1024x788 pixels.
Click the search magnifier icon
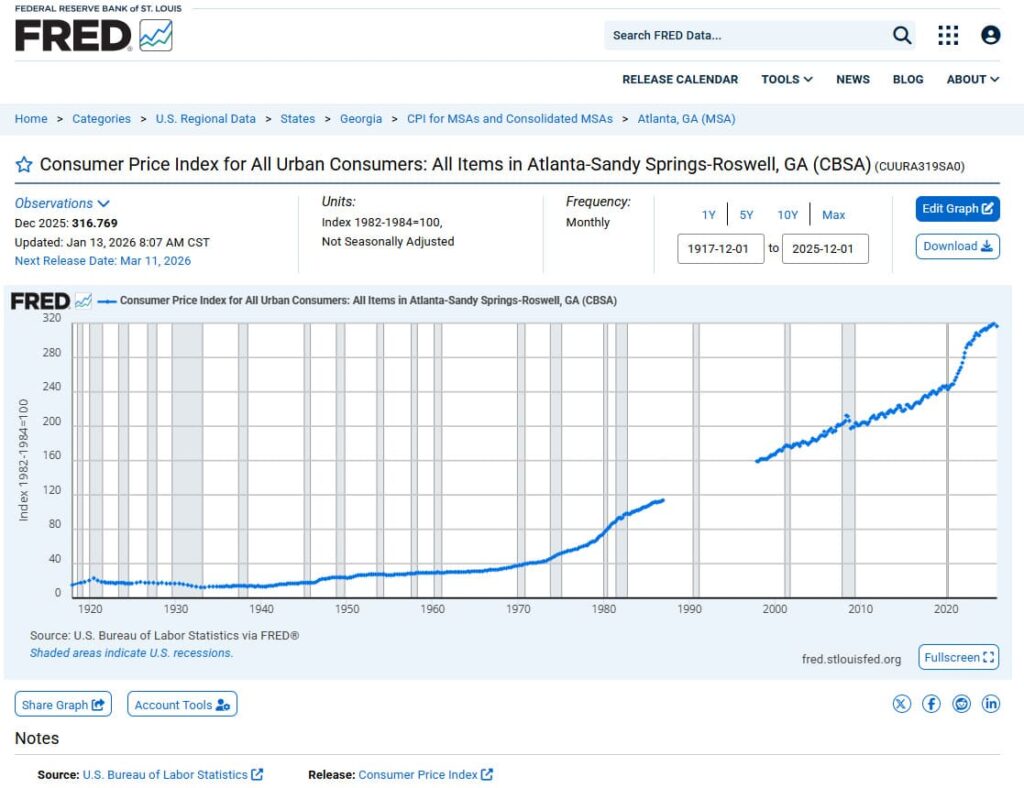pos(902,36)
